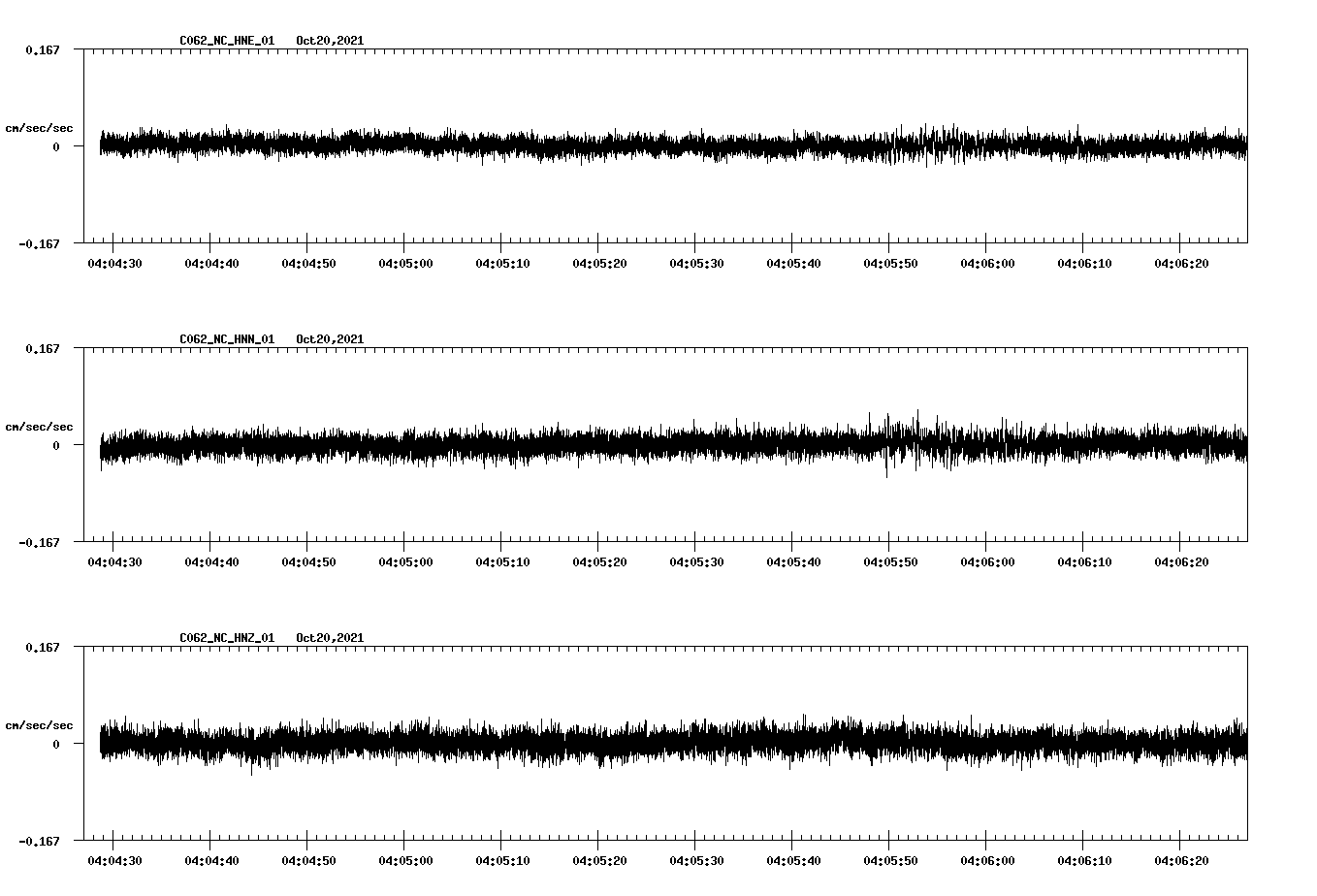
Task: Select 04:04:40 time label on HNE plot
Action: pyautogui.click(x=211, y=263)
